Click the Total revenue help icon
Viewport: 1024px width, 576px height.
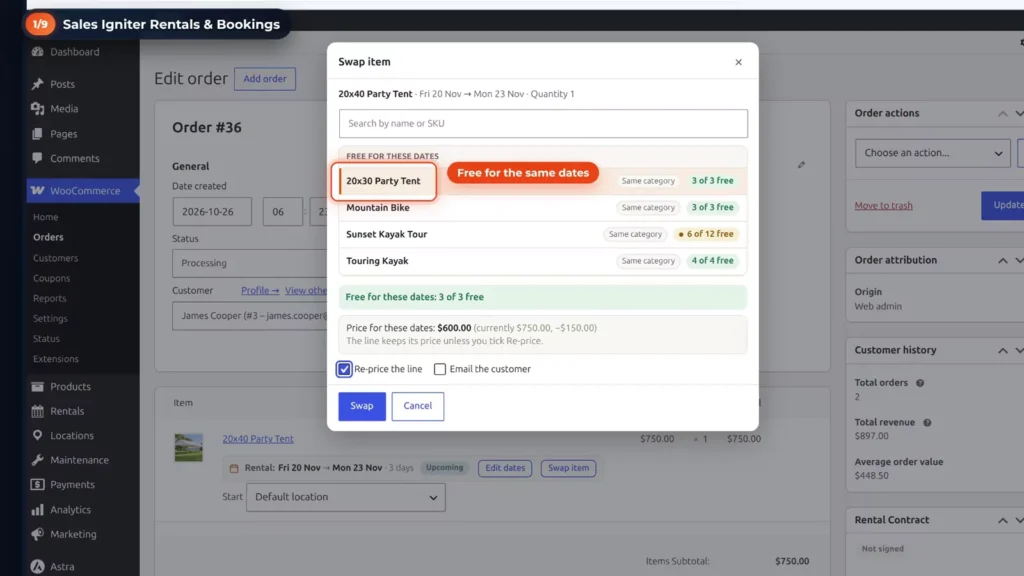tap(927, 423)
